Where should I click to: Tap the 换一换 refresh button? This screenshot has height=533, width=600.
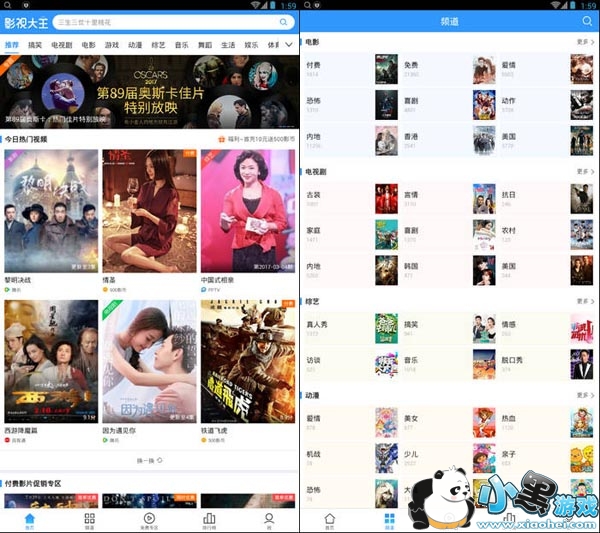[x=150, y=460]
